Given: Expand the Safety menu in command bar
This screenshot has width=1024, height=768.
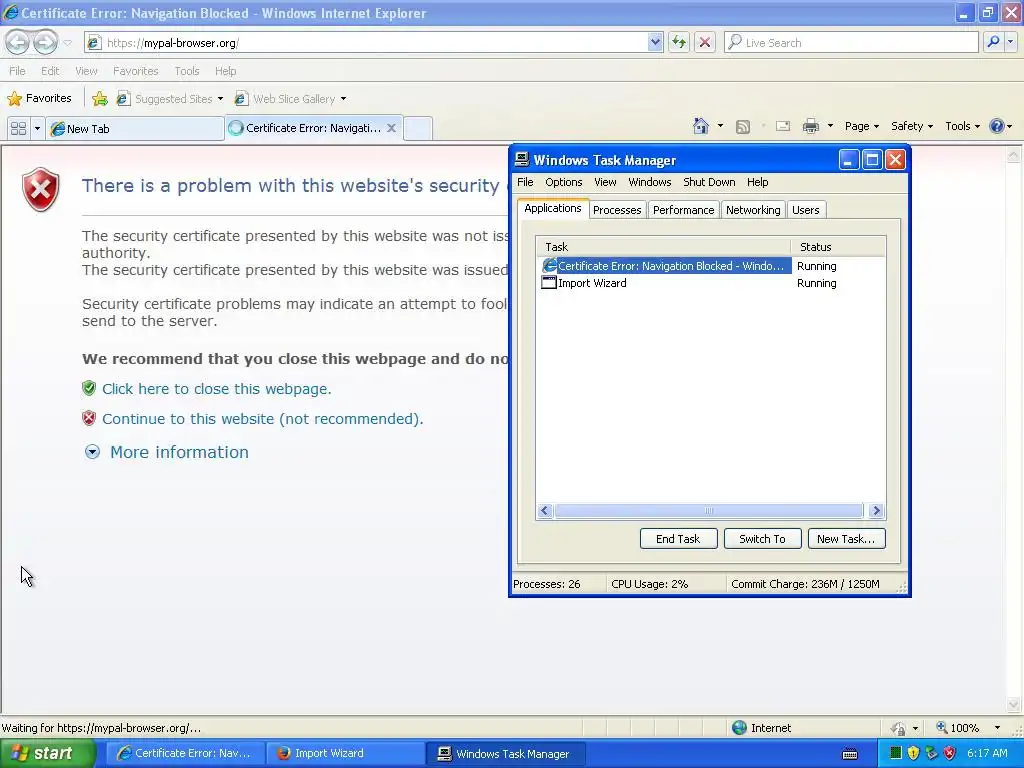Looking at the screenshot, I should point(912,126).
